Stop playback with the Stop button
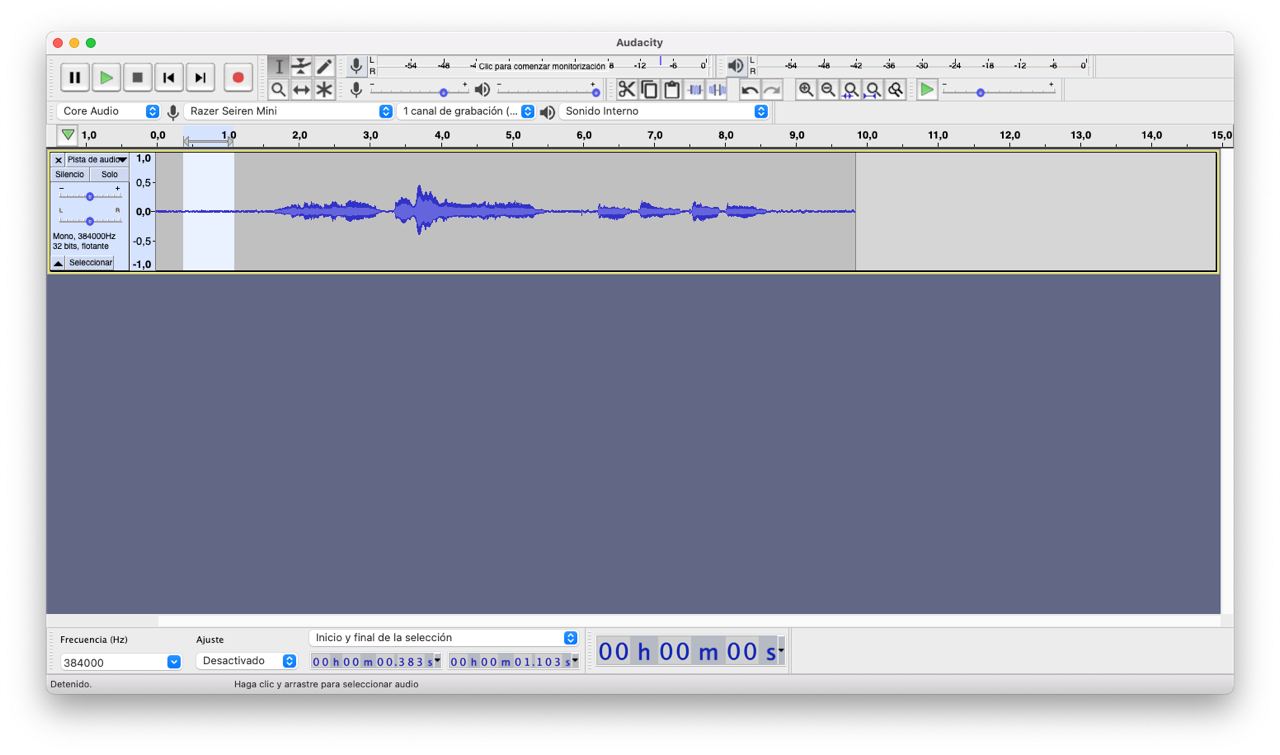The height and width of the screenshot is (755, 1280). [138, 77]
